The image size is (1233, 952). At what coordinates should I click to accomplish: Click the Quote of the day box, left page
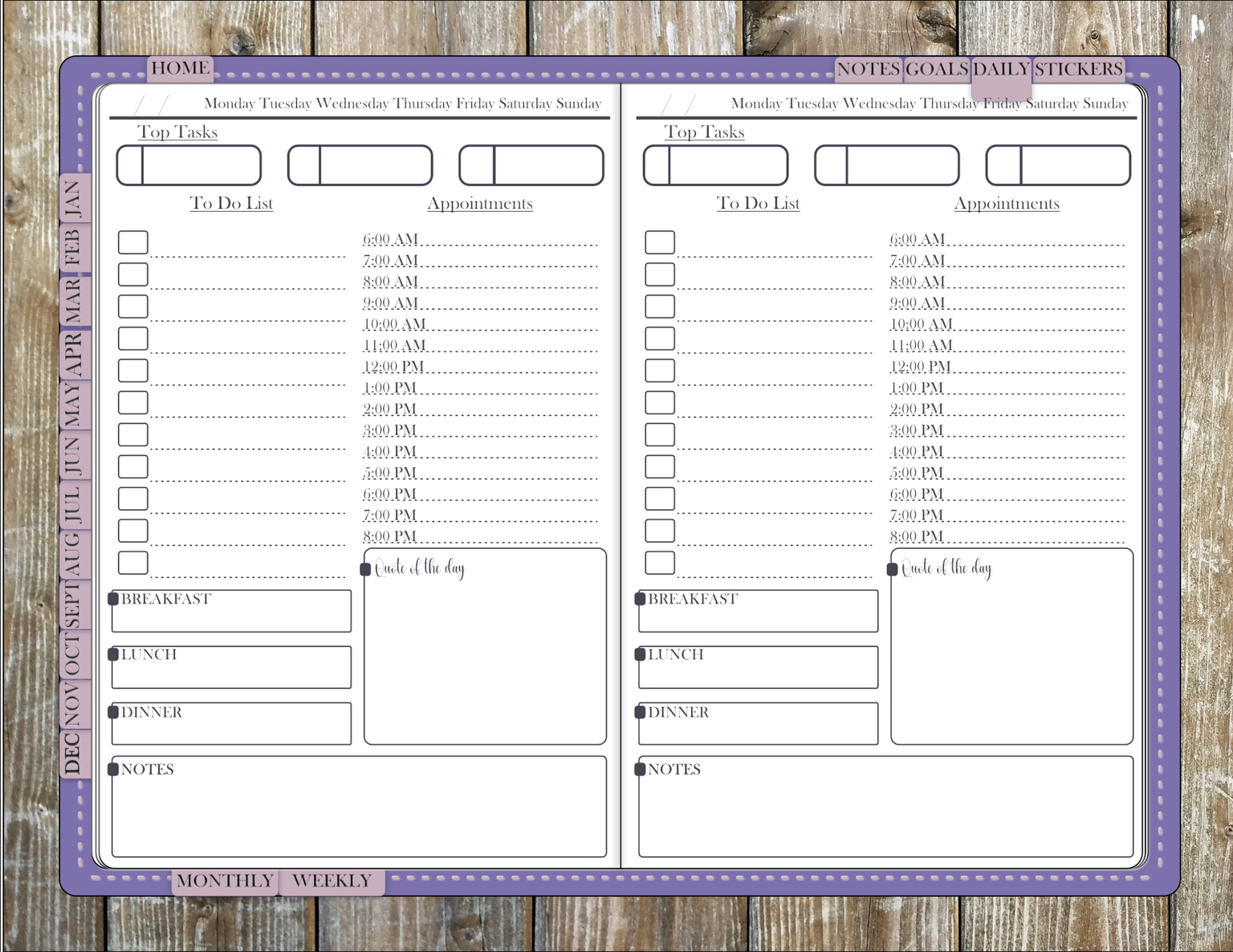(x=485, y=647)
